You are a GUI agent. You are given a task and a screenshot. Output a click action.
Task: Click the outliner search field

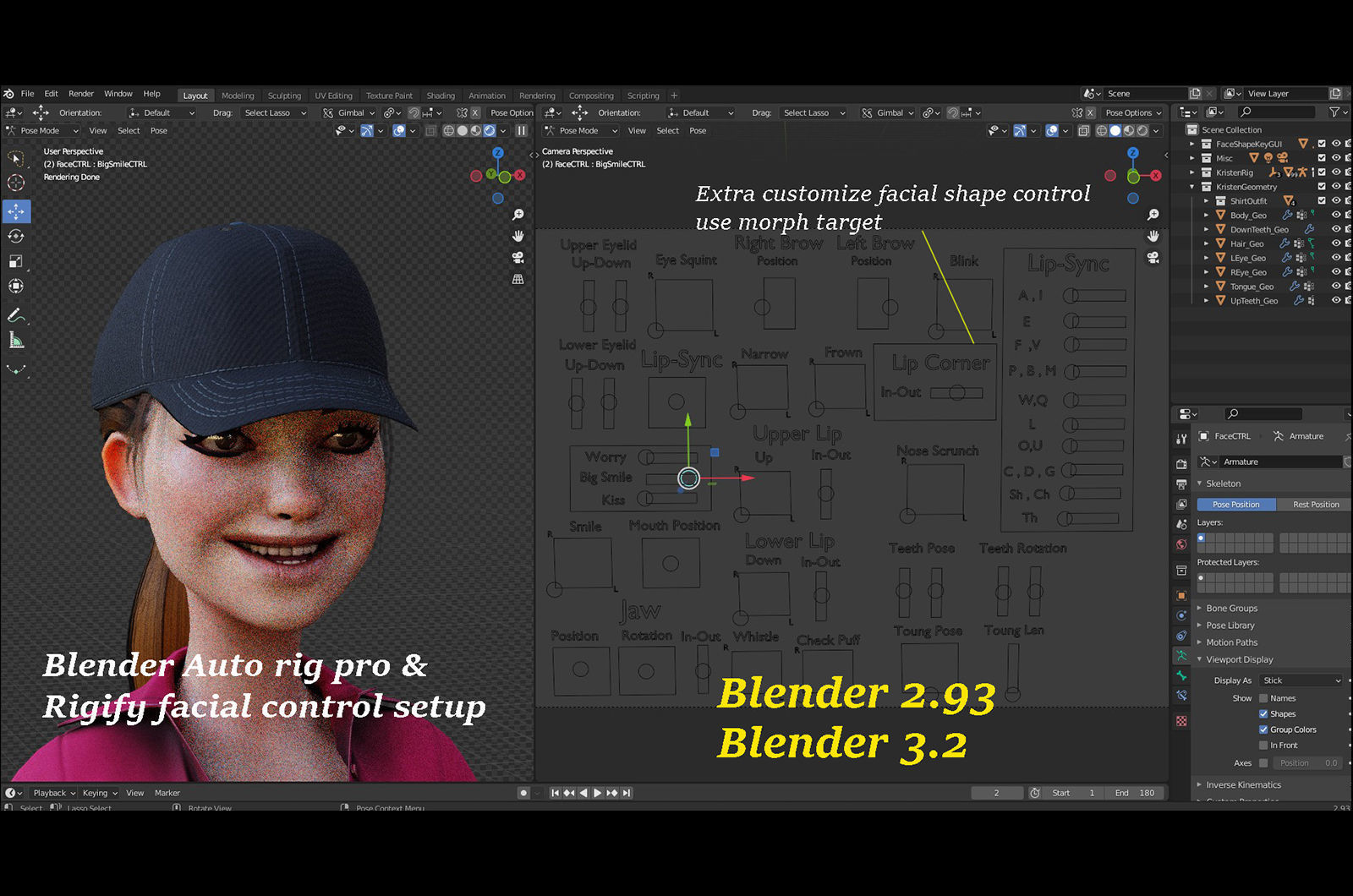pyautogui.click(x=1276, y=112)
